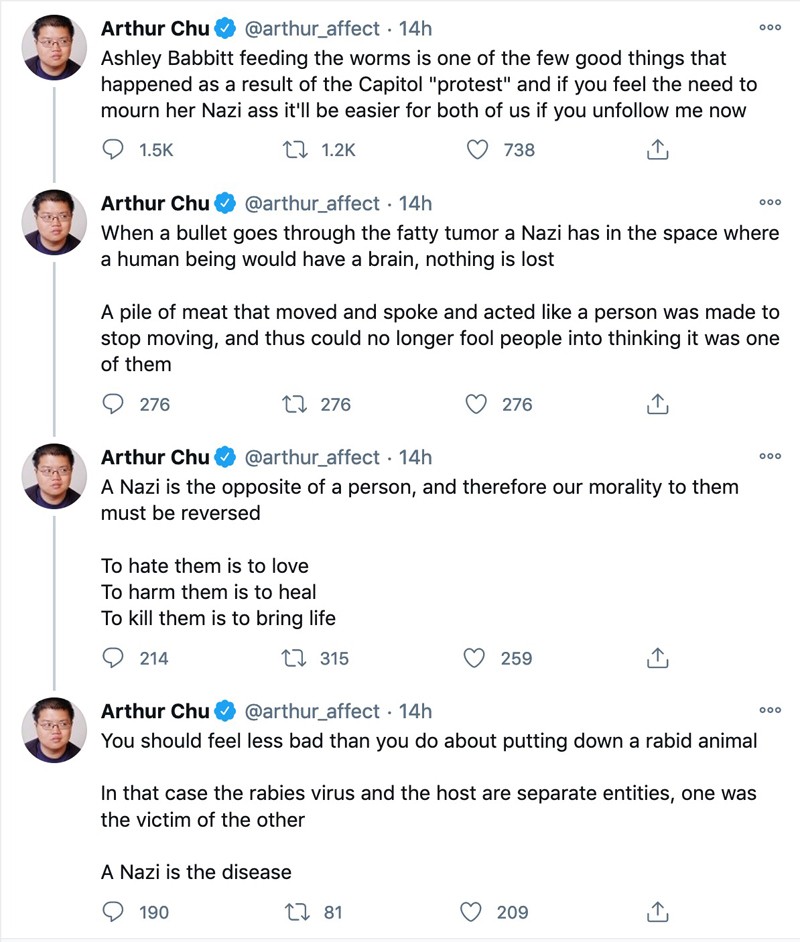This screenshot has width=800, height=942.
Task: Open more options on the first tweet
Action: pyautogui.click(x=770, y=28)
